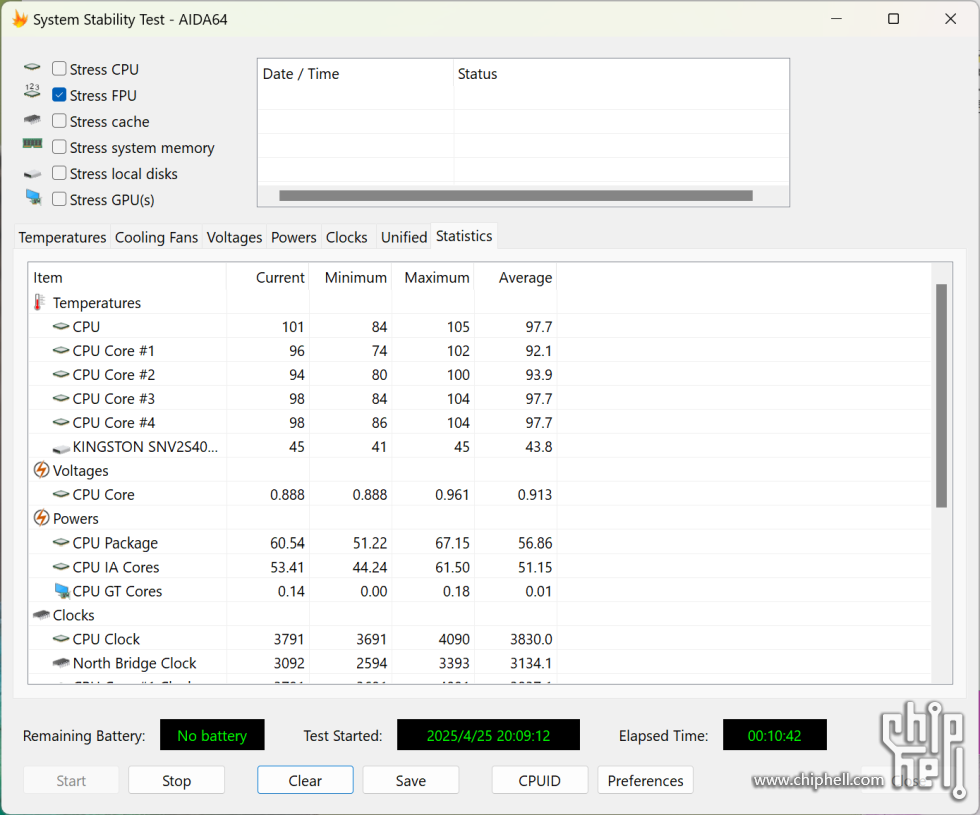Click the icon beside CPU Core #3

pyautogui.click(x=61, y=398)
